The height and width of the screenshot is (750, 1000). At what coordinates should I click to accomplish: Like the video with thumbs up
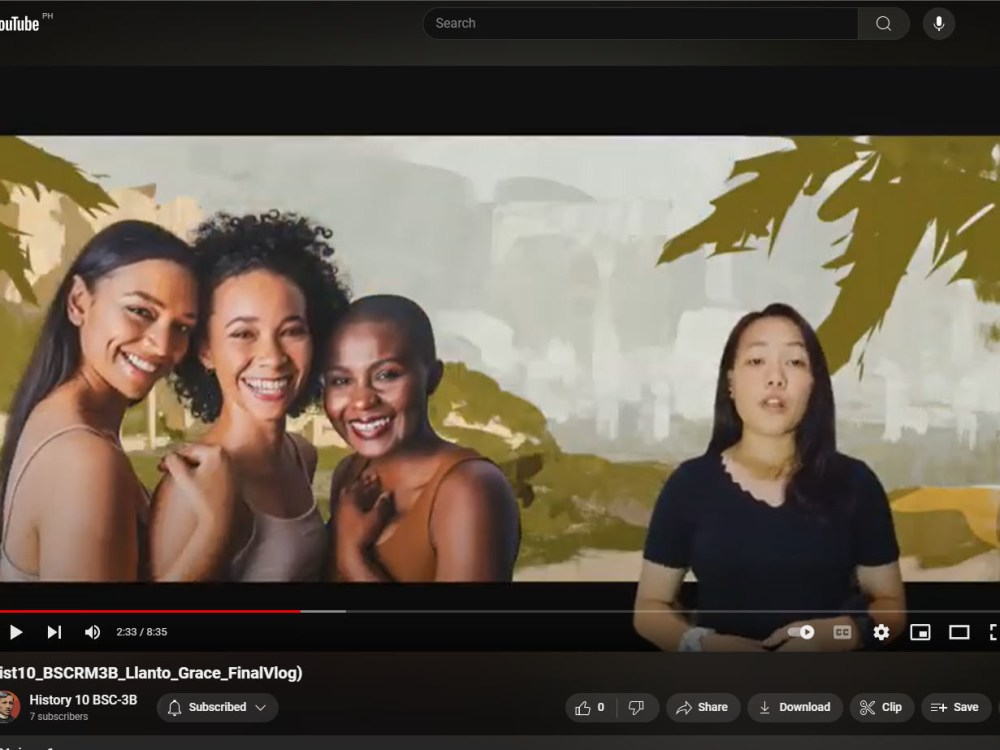click(589, 707)
